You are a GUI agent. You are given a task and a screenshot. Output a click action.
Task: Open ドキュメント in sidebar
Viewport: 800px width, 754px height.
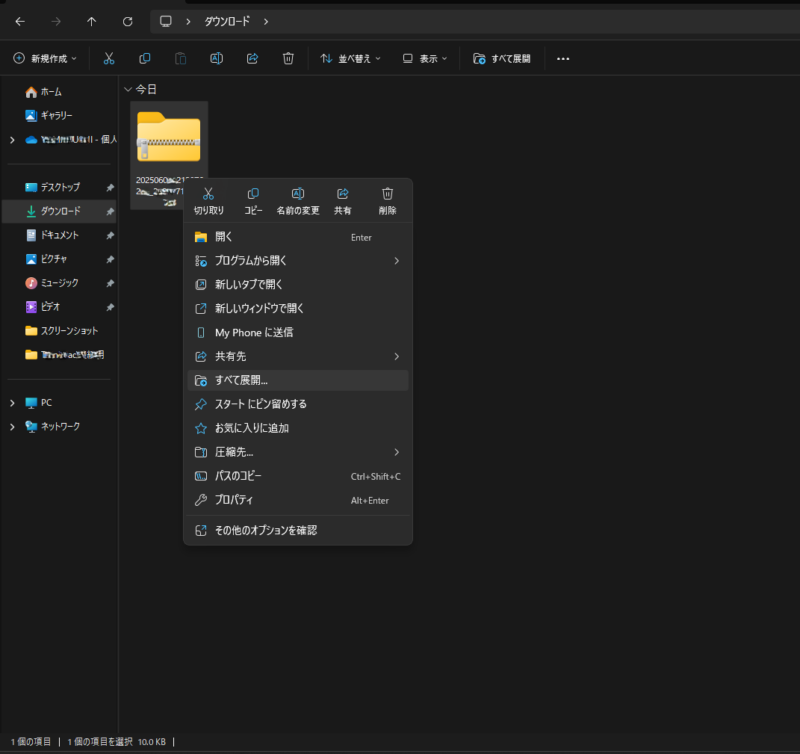point(53,235)
